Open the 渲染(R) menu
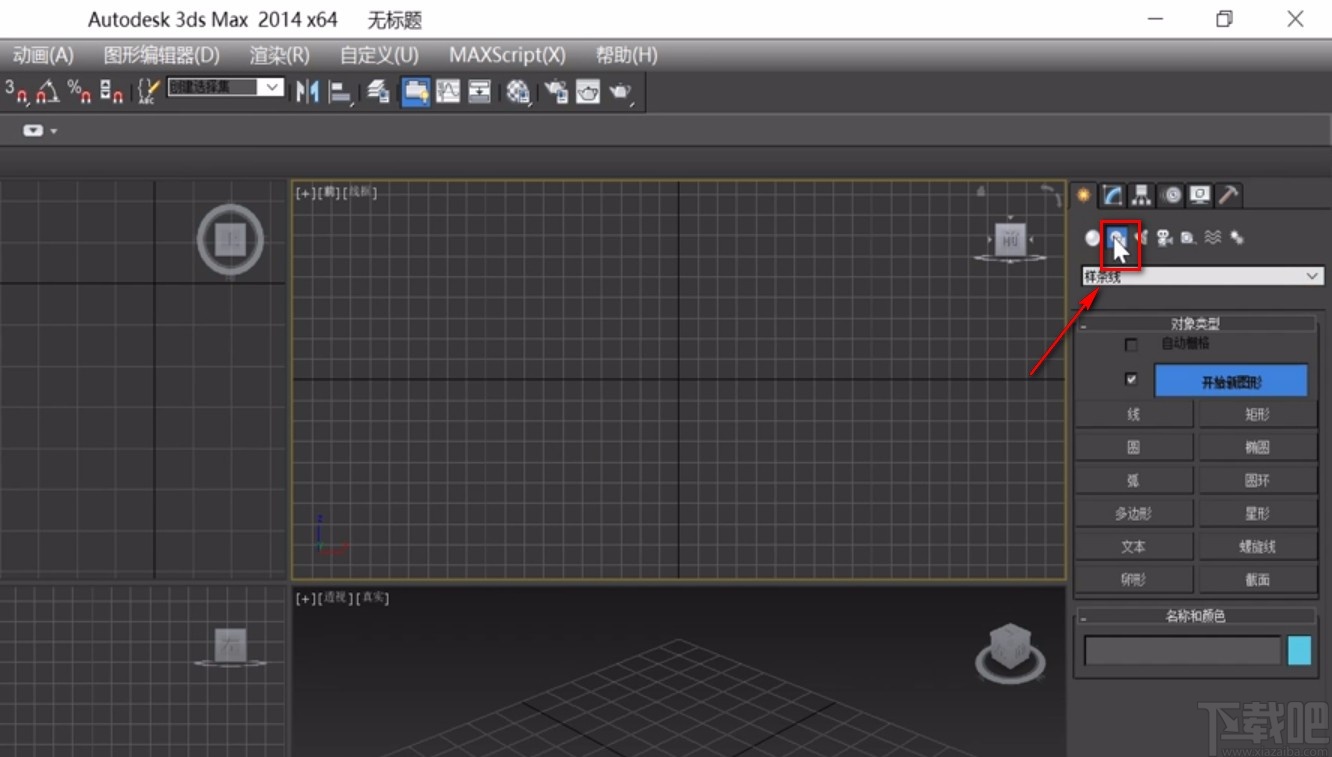 [x=280, y=55]
